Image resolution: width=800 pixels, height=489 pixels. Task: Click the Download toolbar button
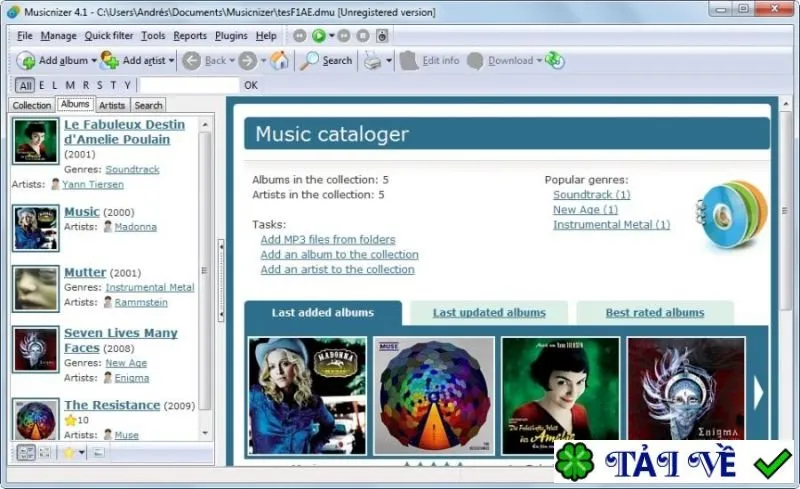point(500,61)
